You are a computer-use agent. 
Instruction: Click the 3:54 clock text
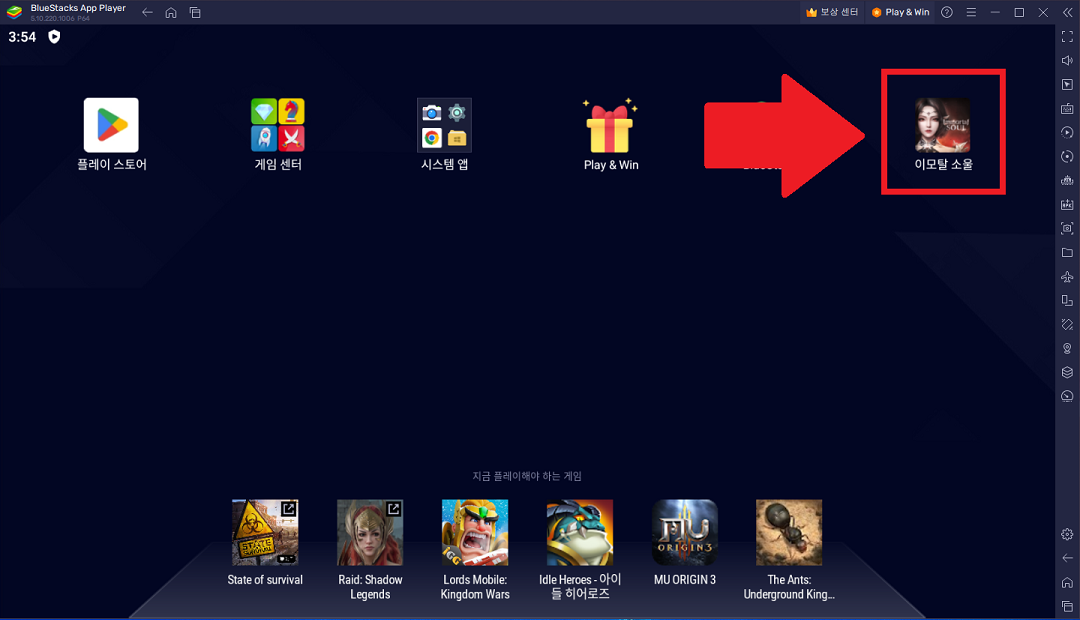(22, 37)
